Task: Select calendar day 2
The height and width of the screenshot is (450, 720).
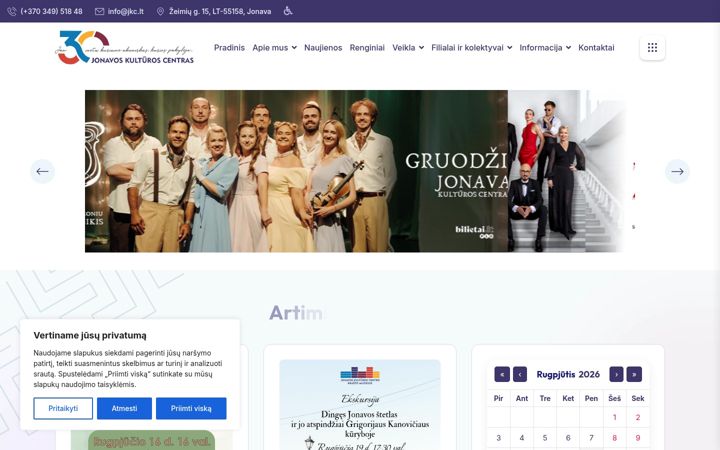Action: point(637,417)
